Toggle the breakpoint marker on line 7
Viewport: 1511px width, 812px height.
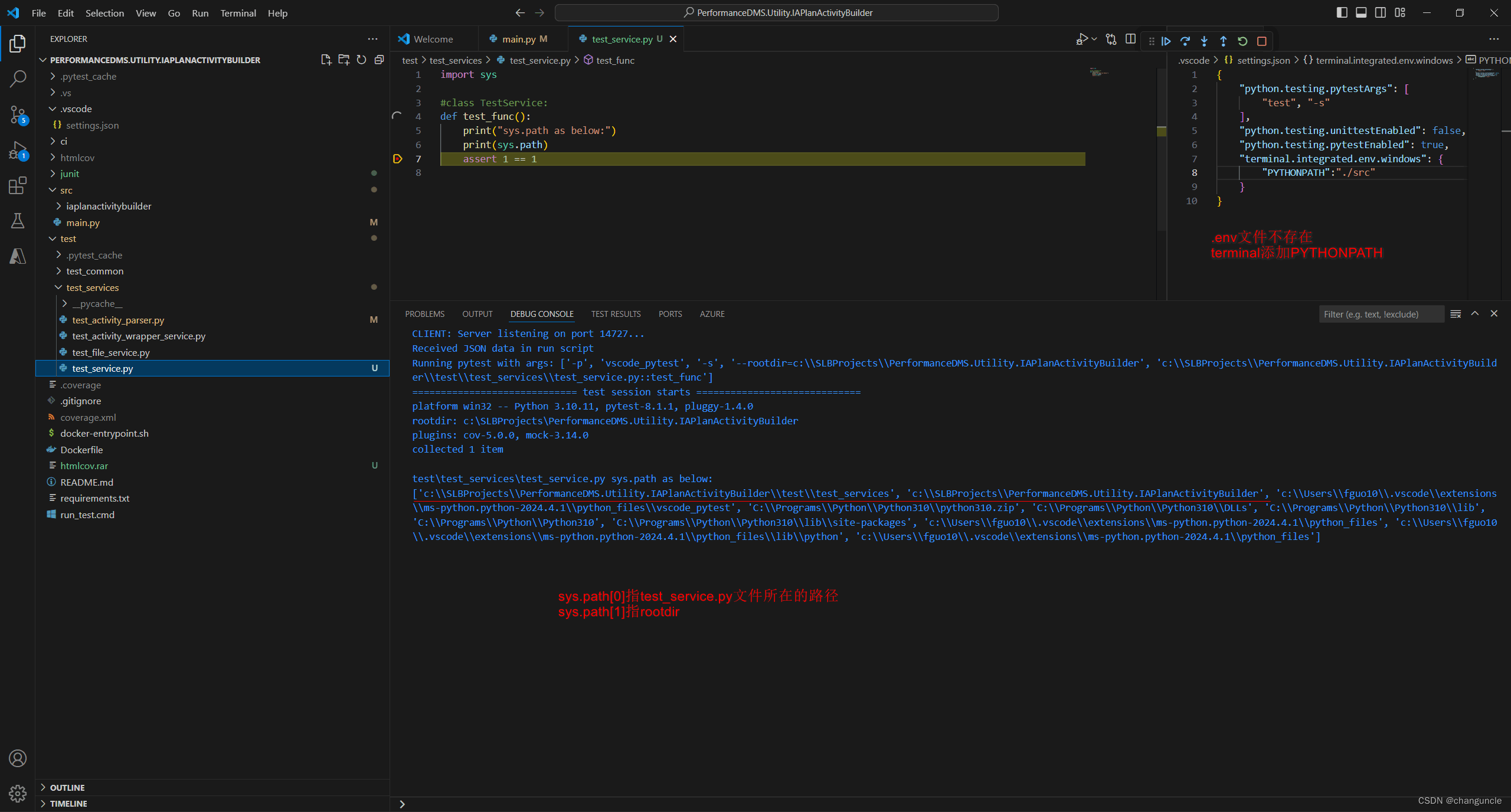pos(398,159)
